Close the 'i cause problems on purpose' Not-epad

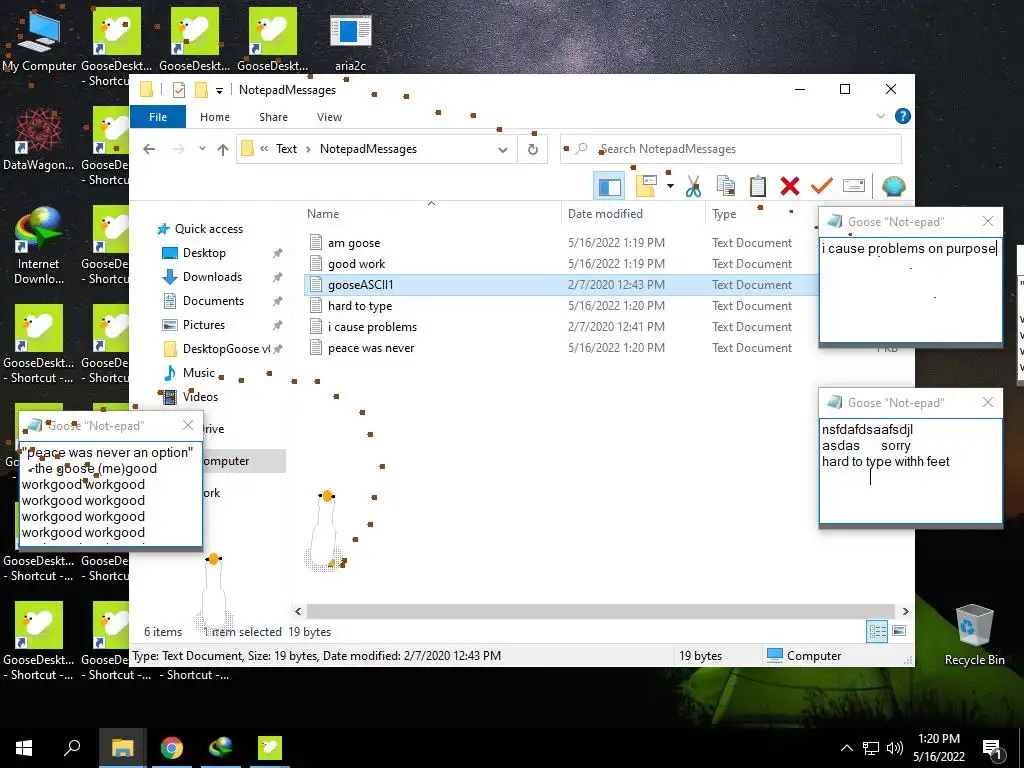[988, 221]
